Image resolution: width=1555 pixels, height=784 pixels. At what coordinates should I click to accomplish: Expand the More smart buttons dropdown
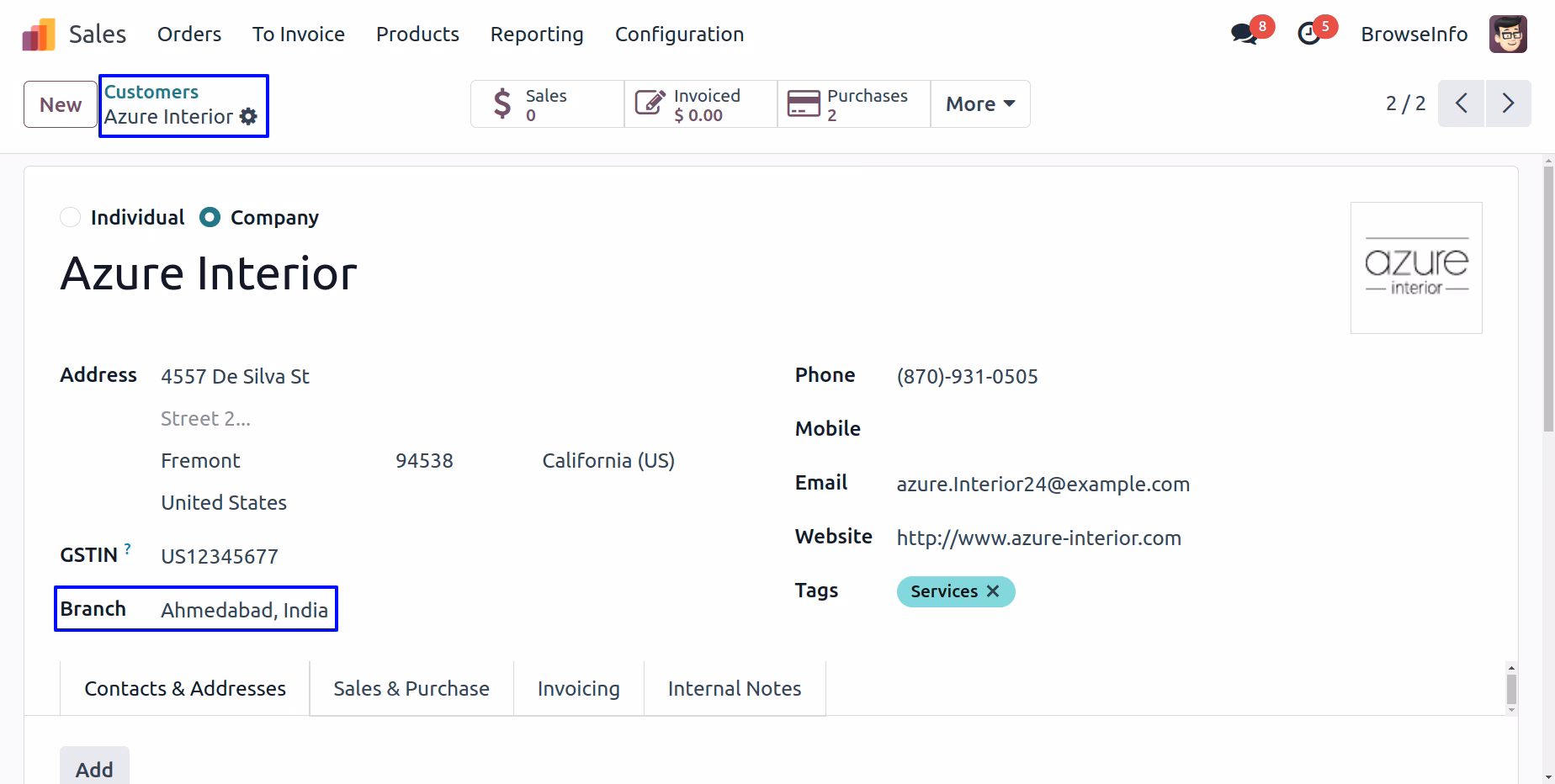[980, 104]
